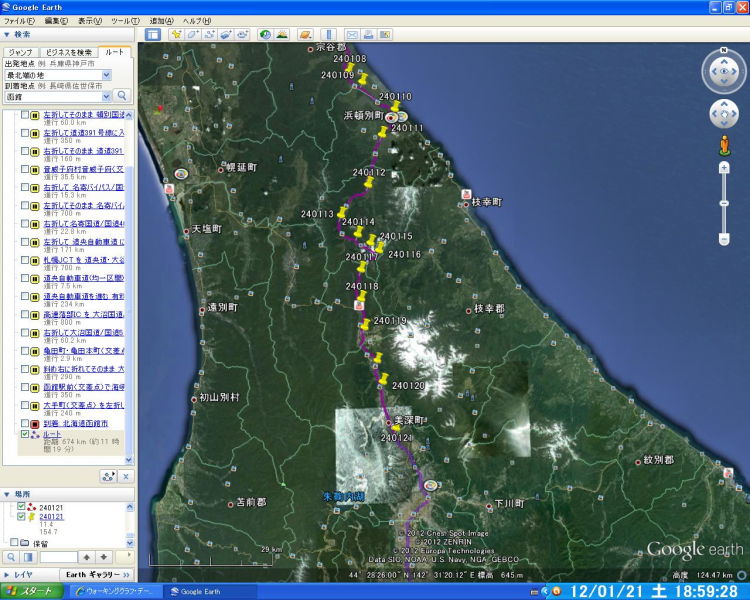Toggle sunlight across the landscape
The image size is (750, 600).
point(282,34)
